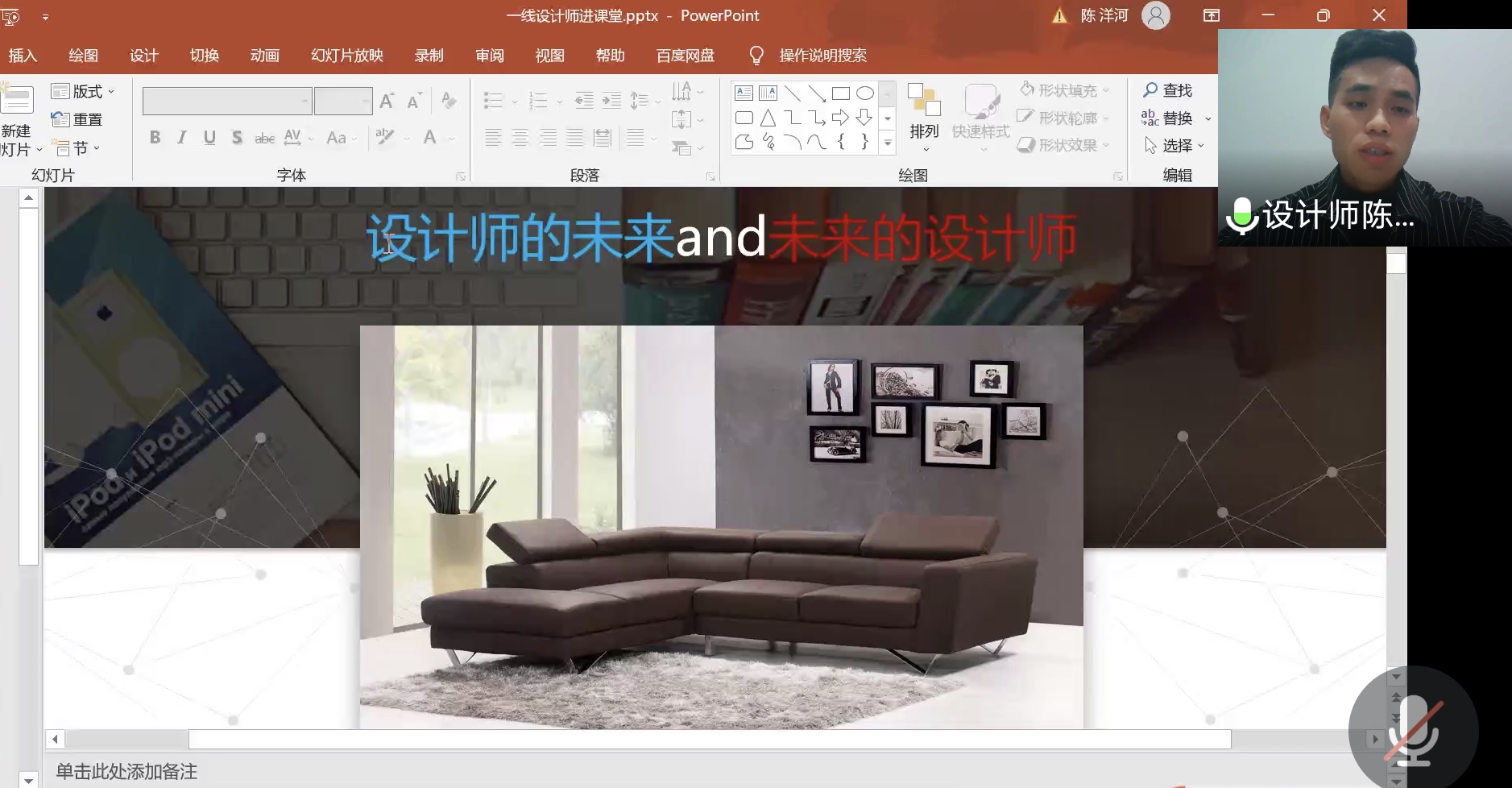Screen dimensions: 1512x788
Task: Click the 操作说明搜索 Tell Me search box
Action: [822, 56]
